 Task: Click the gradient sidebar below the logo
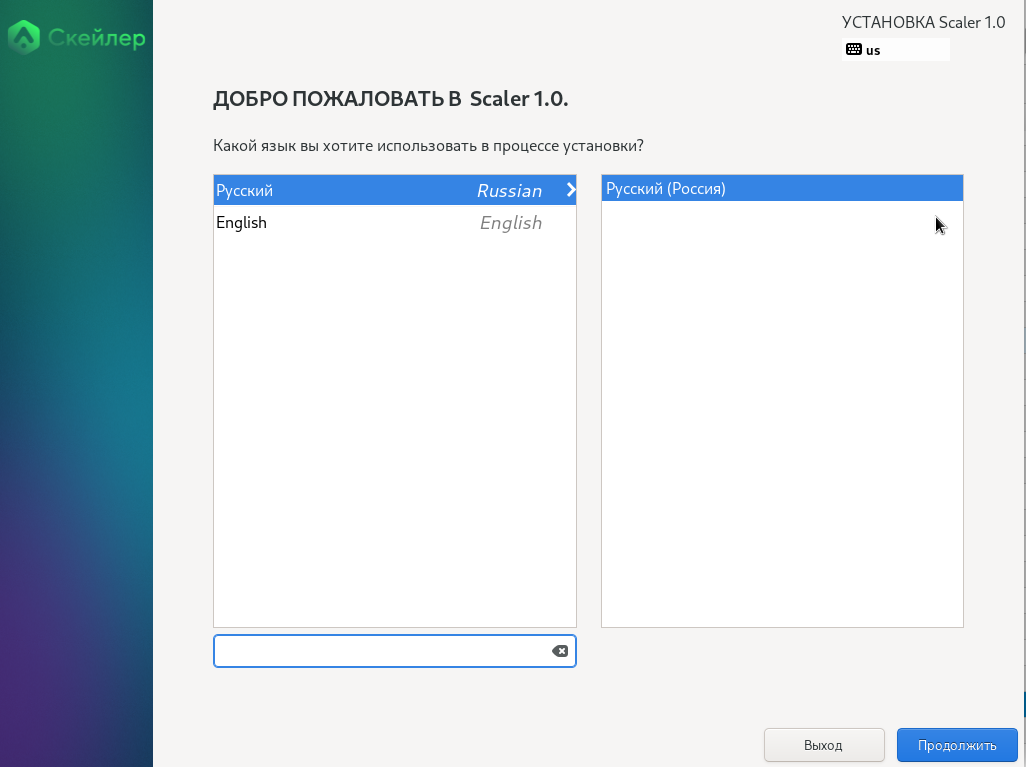pos(76,400)
